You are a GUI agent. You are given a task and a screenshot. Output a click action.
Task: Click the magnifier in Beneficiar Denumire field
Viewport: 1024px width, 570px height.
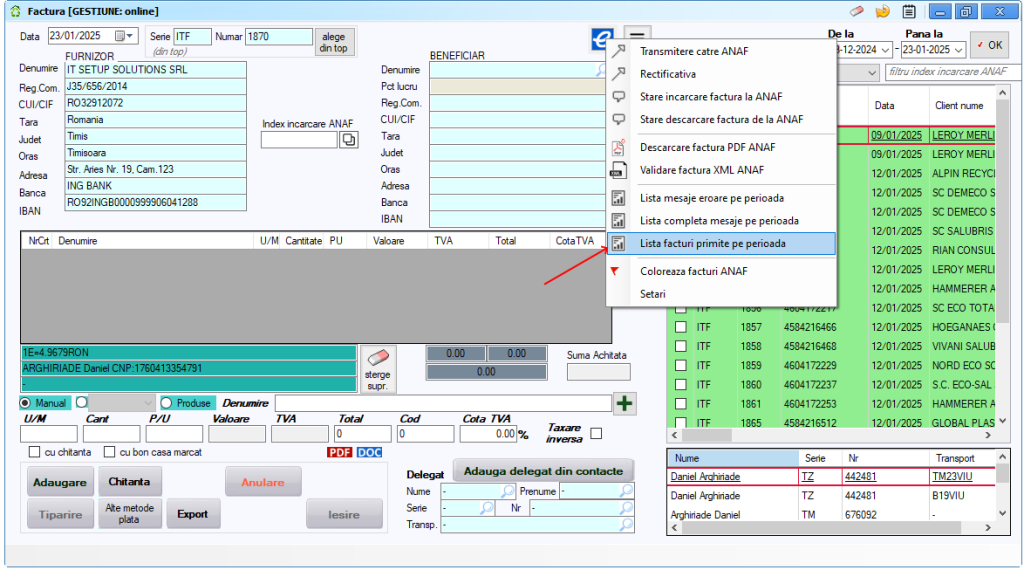pos(600,70)
